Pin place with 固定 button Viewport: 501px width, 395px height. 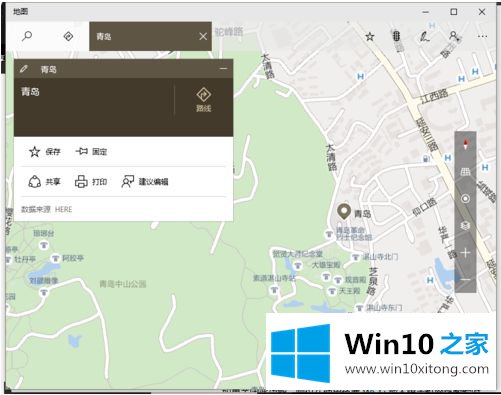pyautogui.click(x=91, y=152)
